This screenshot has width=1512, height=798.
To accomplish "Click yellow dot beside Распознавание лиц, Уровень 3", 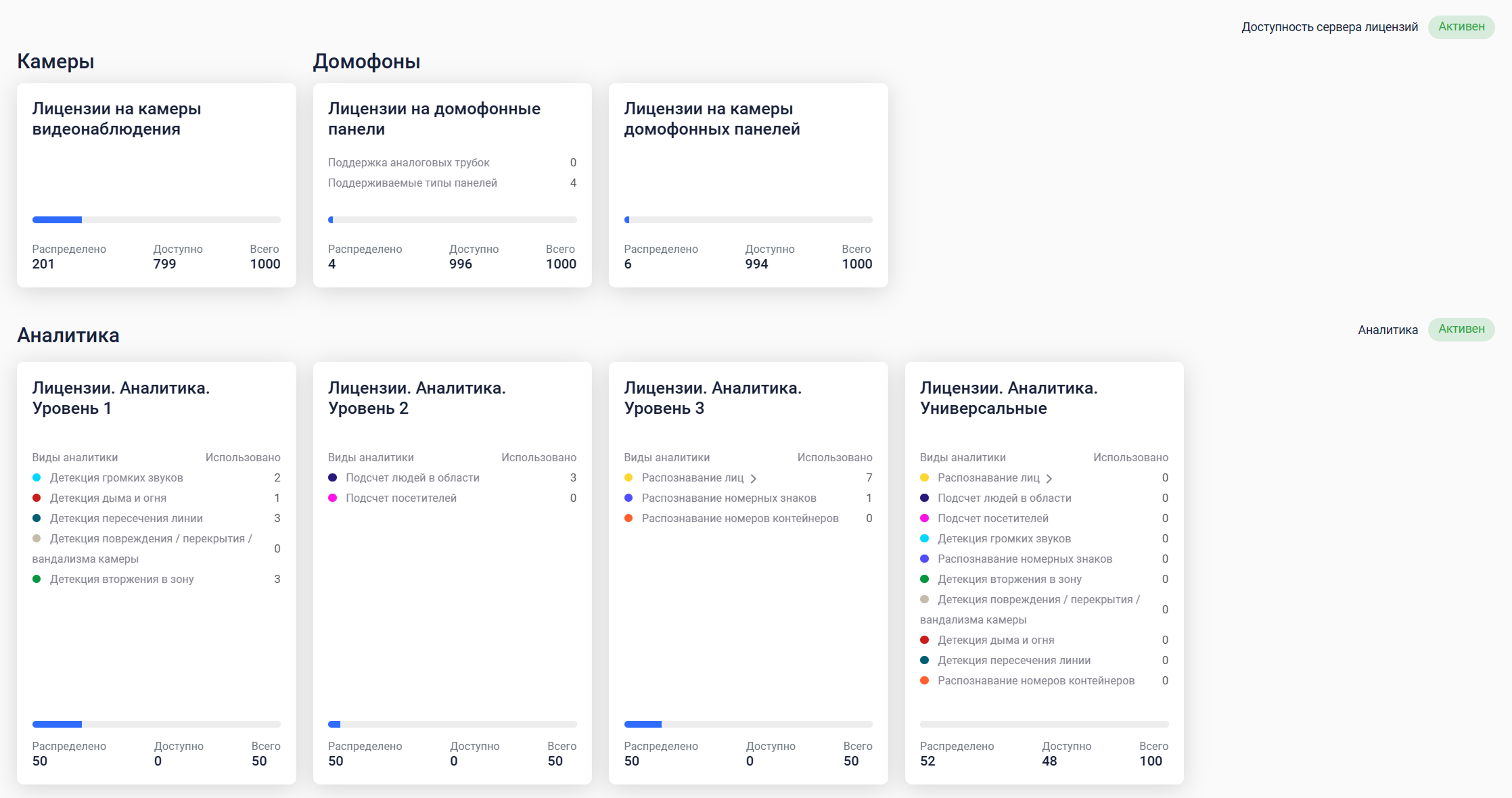I will [x=628, y=477].
